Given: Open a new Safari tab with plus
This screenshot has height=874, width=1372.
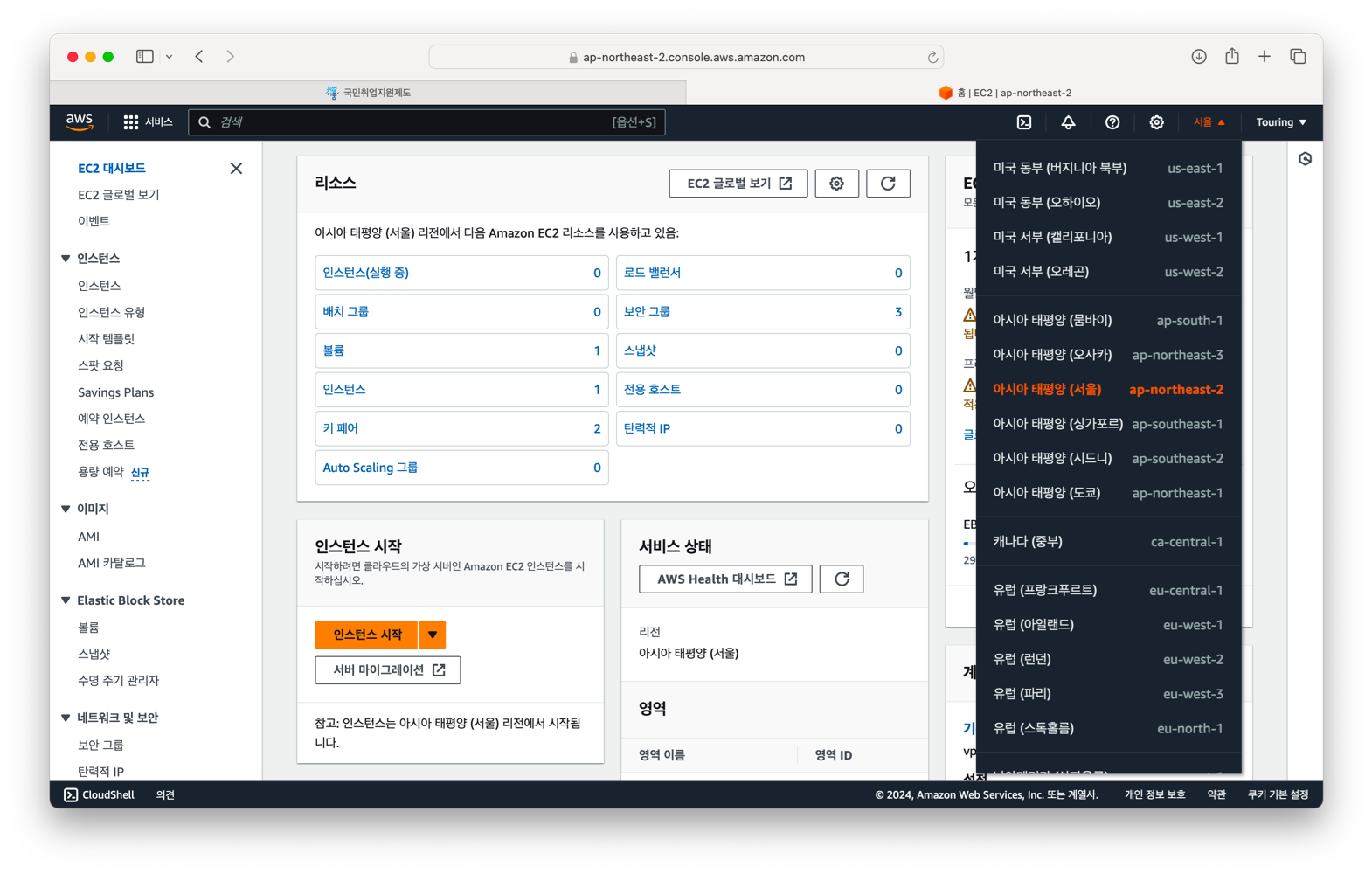Looking at the screenshot, I should coord(1265,57).
